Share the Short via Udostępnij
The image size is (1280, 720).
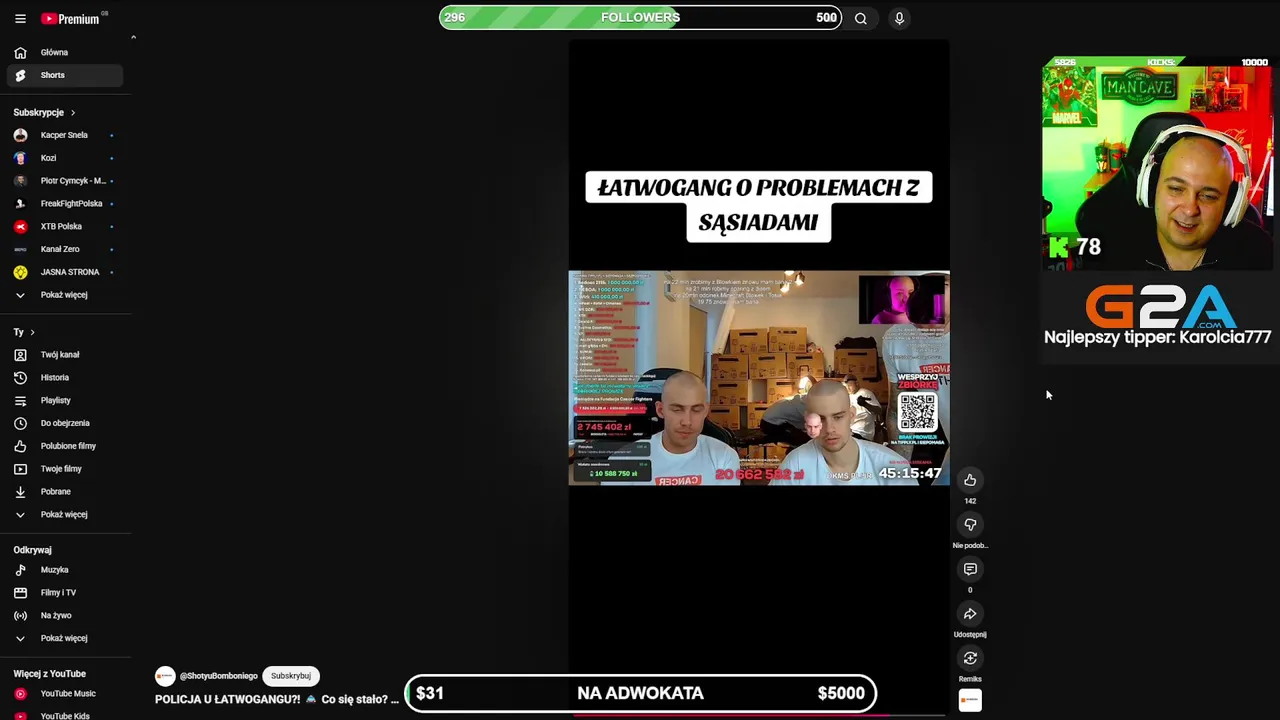coord(970,614)
